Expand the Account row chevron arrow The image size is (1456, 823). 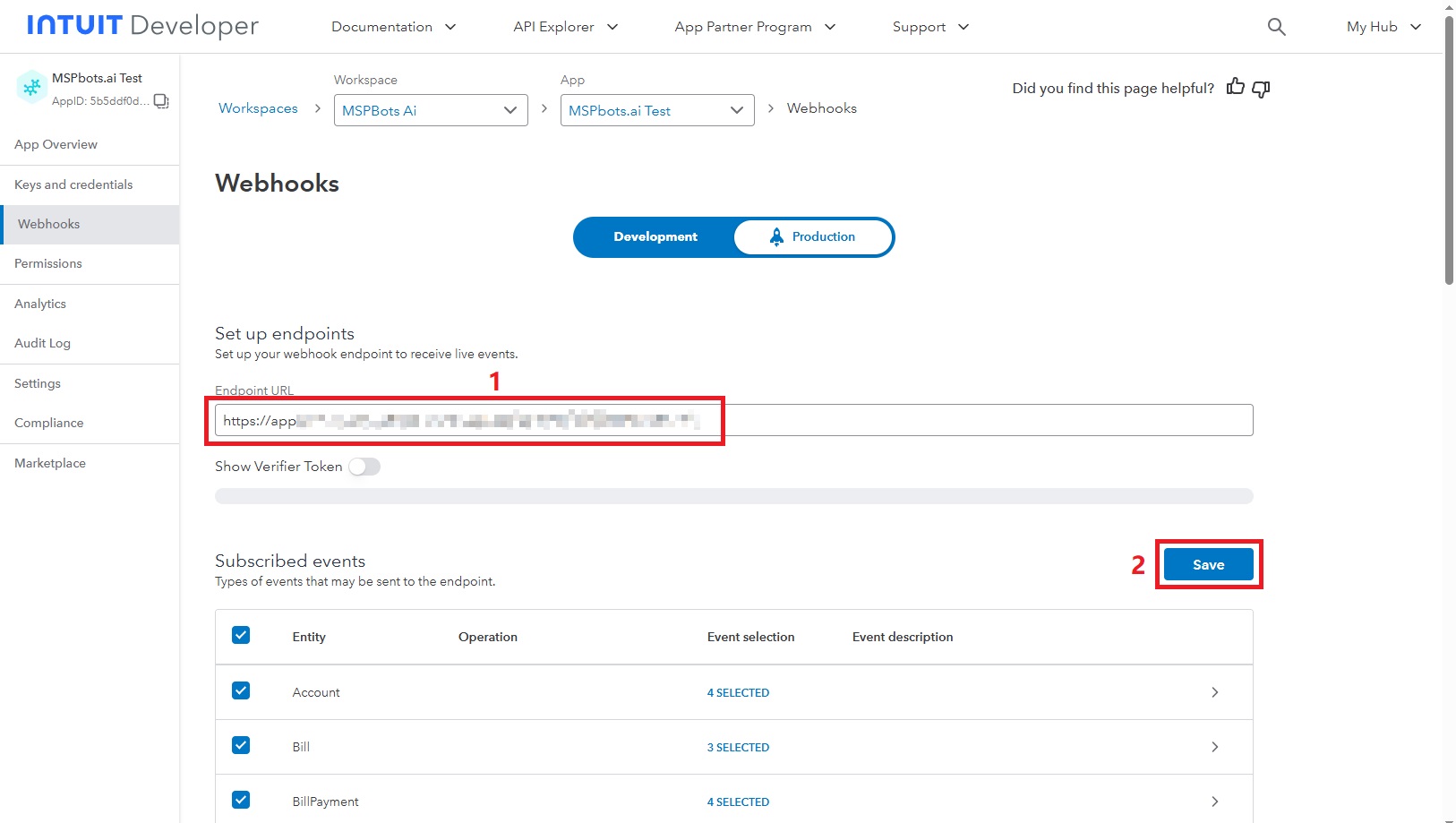tap(1214, 692)
